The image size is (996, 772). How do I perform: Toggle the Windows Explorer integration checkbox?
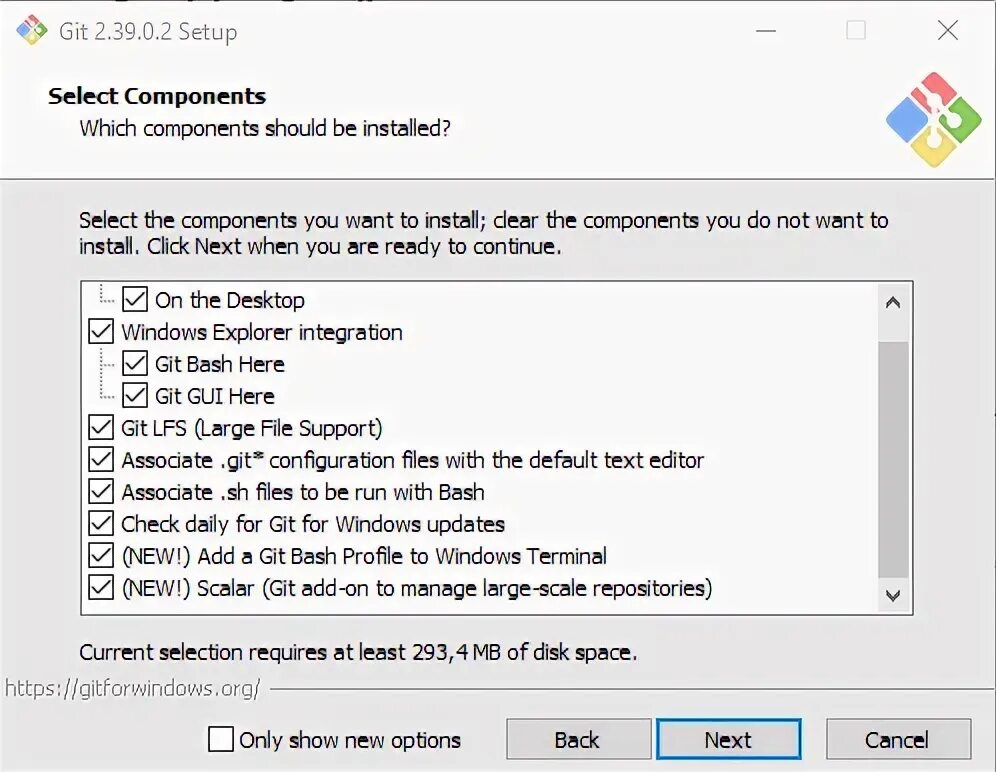pos(100,332)
